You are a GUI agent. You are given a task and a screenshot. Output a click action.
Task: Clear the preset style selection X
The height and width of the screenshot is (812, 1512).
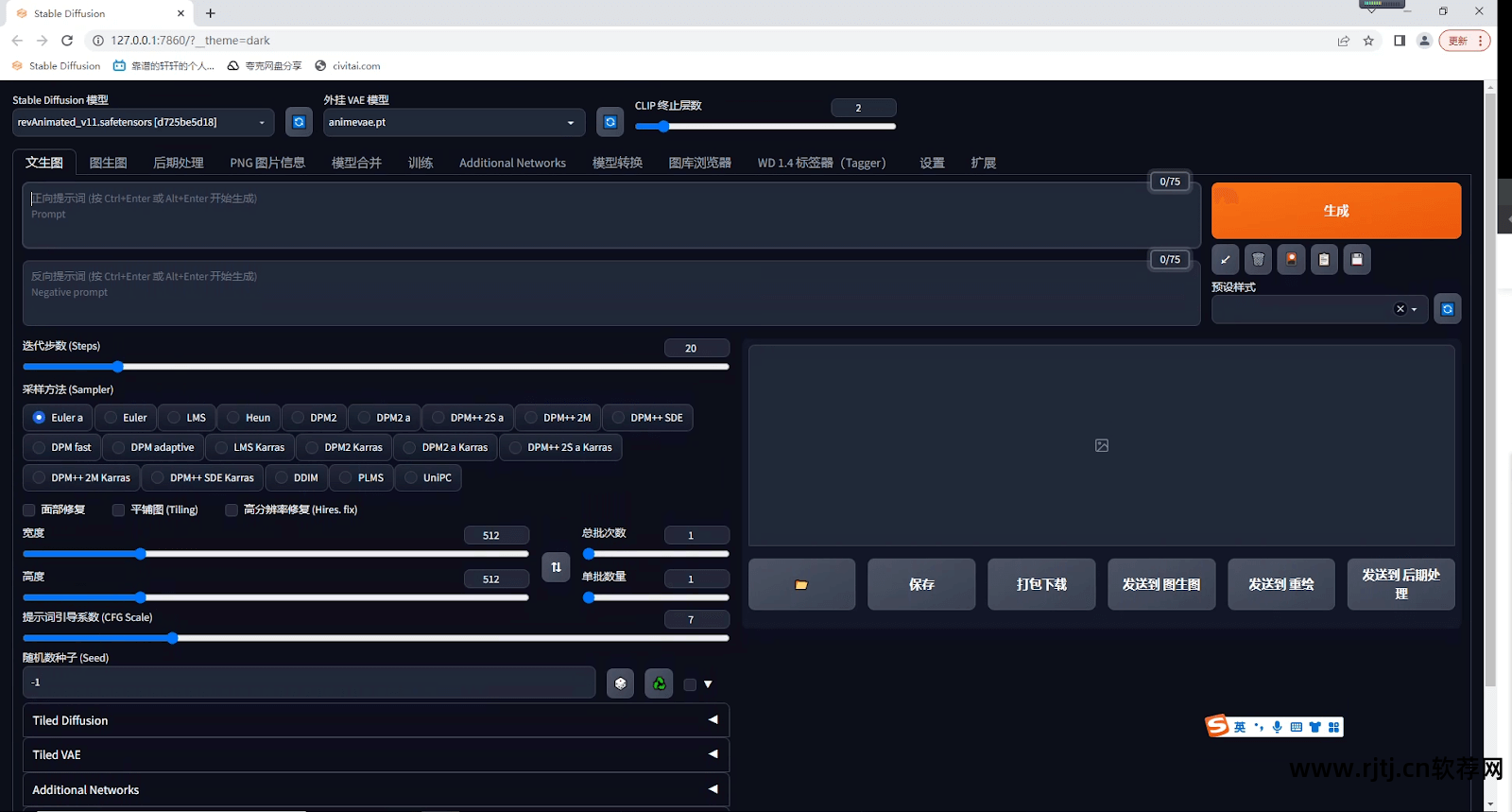(x=1400, y=309)
